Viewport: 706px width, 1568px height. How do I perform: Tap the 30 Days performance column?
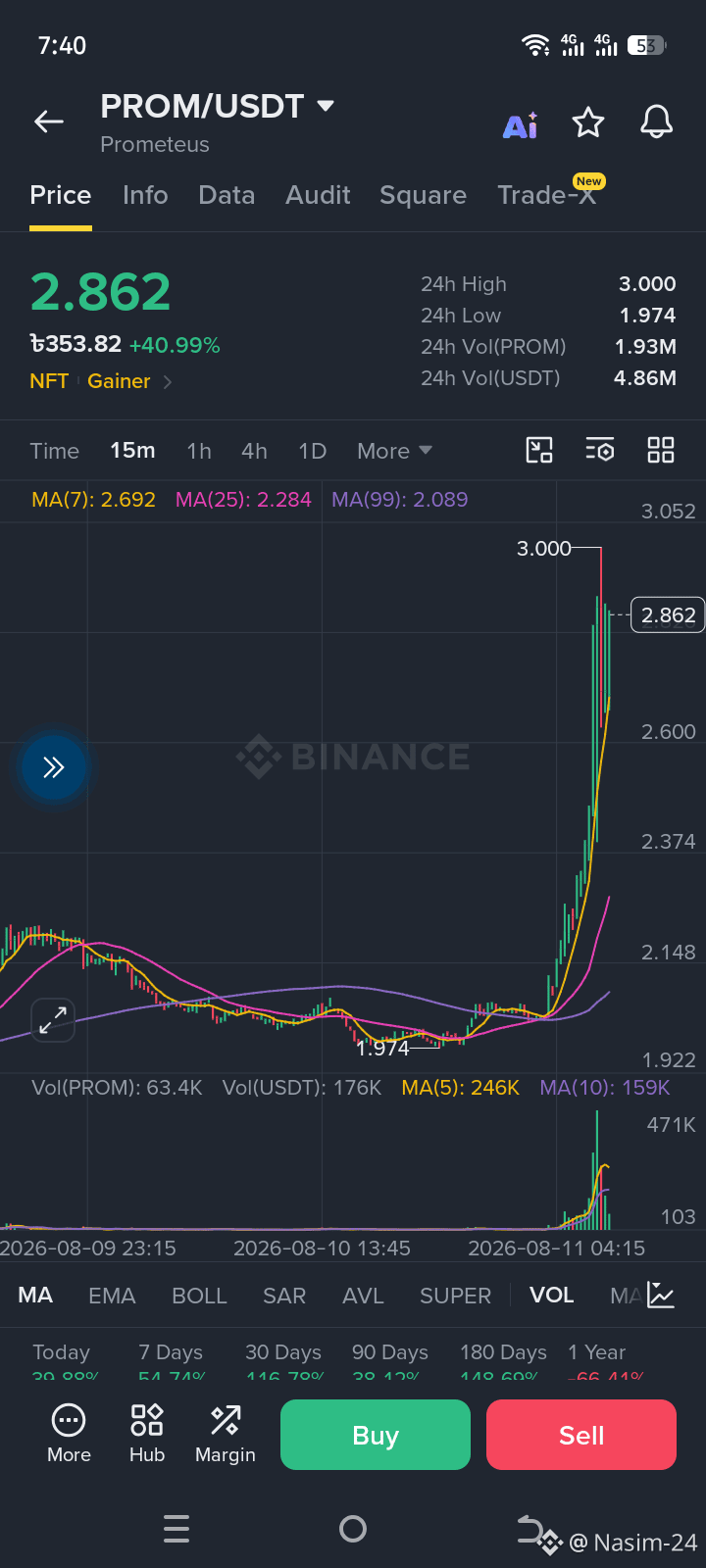[x=283, y=1363]
